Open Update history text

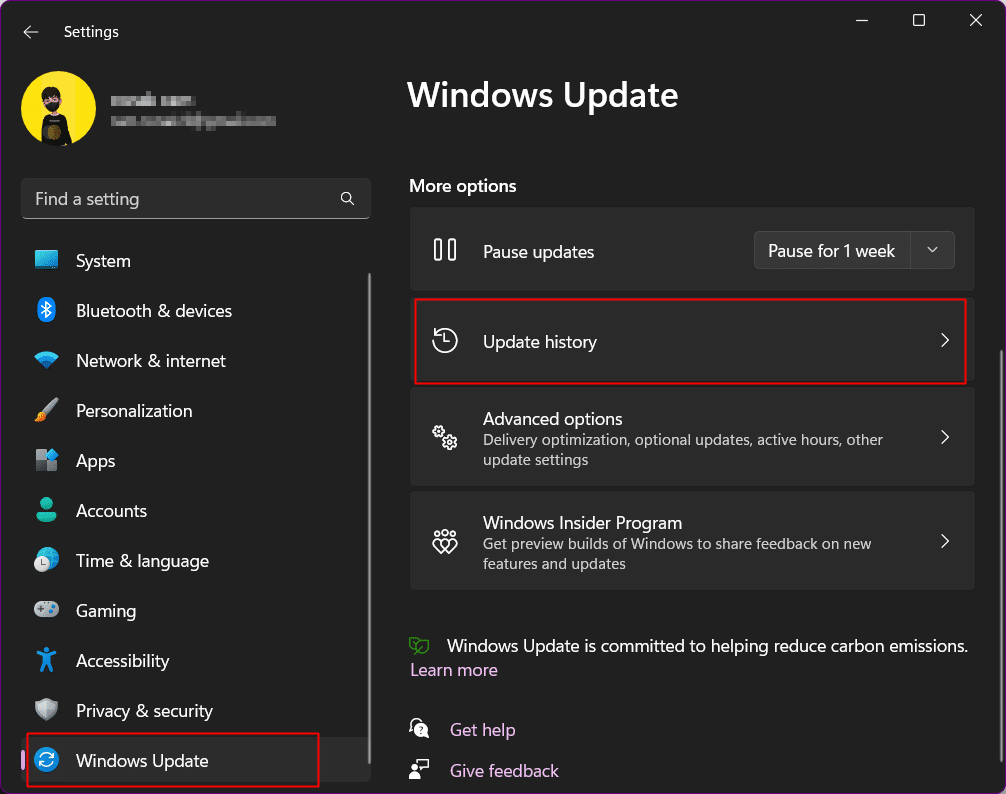click(540, 342)
